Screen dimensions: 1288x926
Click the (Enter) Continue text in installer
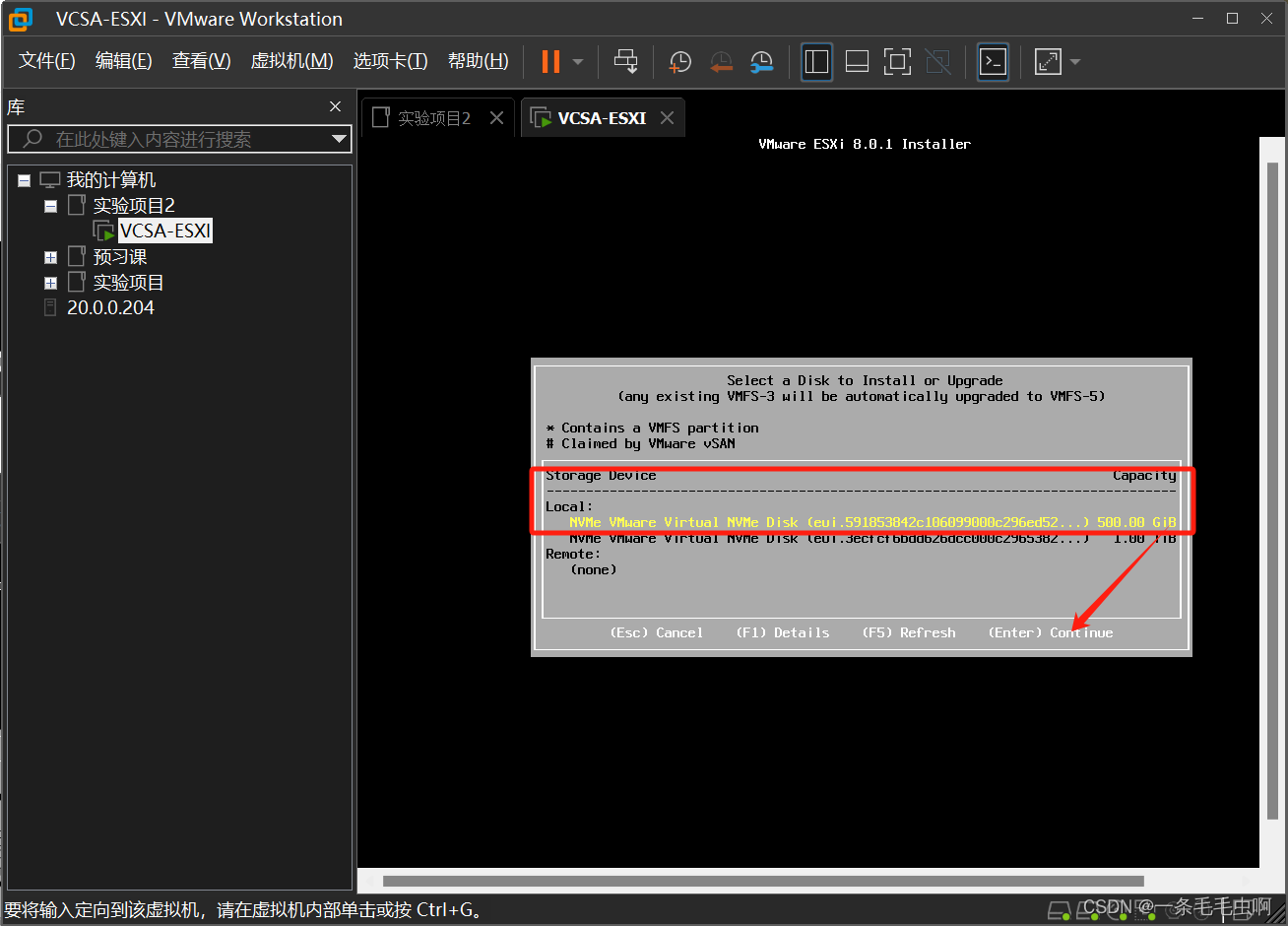click(x=1051, y=632)
